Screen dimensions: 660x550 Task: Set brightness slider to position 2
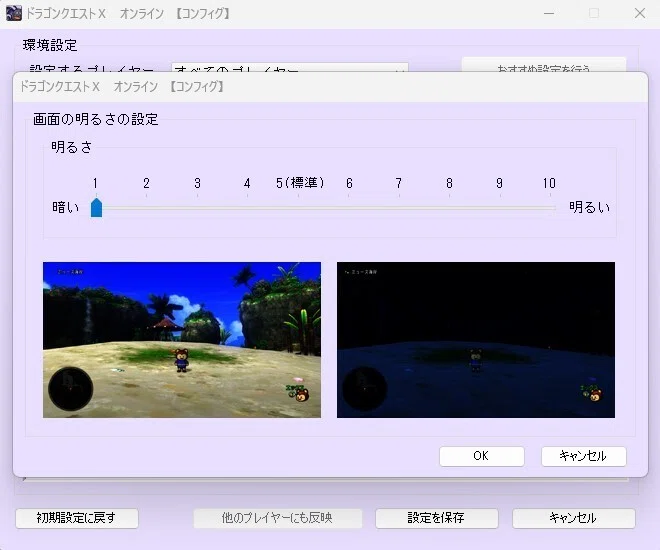[x=146, y=208]
